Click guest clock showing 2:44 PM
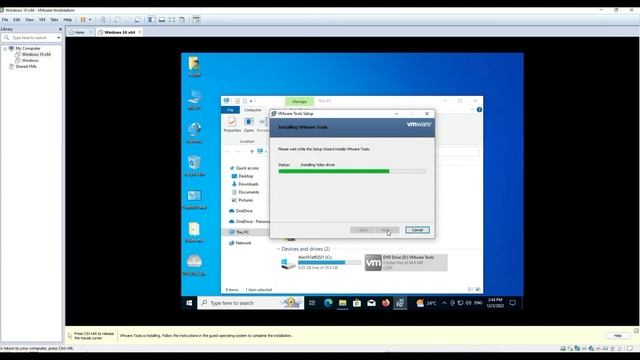640x360 pixels. point(495,302)
